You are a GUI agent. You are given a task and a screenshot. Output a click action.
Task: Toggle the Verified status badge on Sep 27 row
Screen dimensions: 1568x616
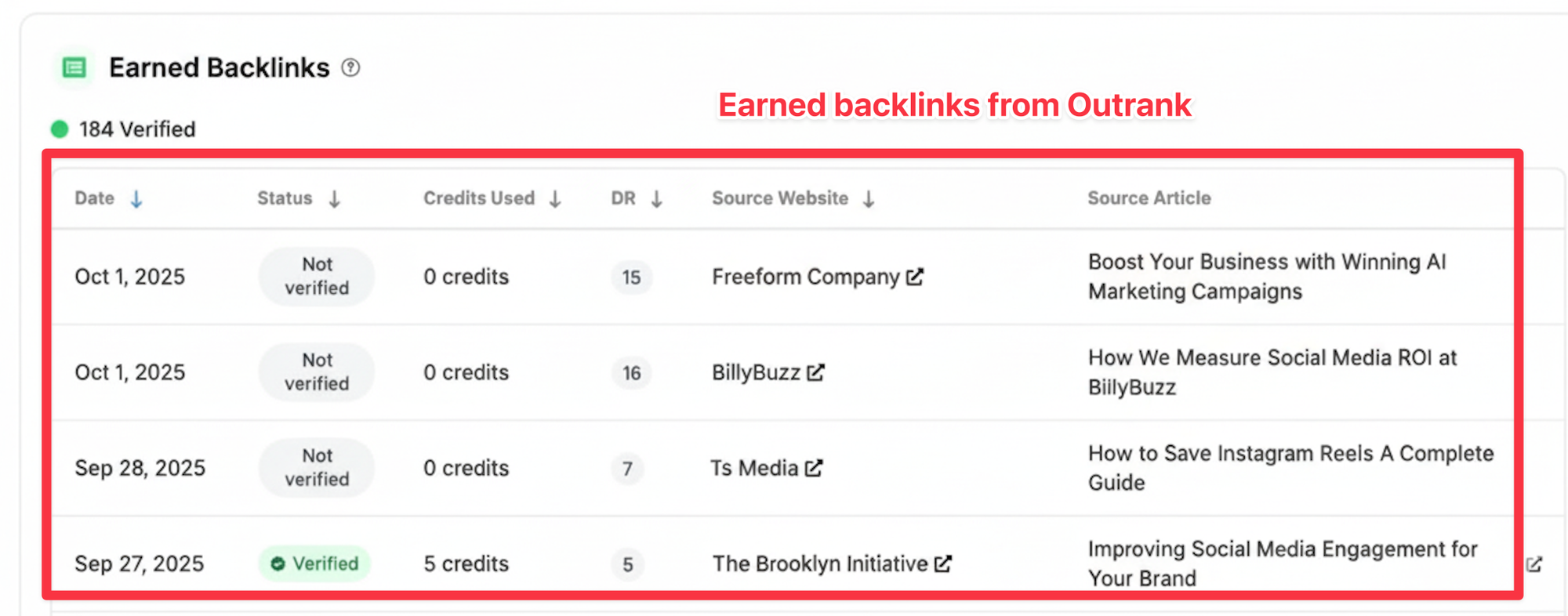(314, 563)
